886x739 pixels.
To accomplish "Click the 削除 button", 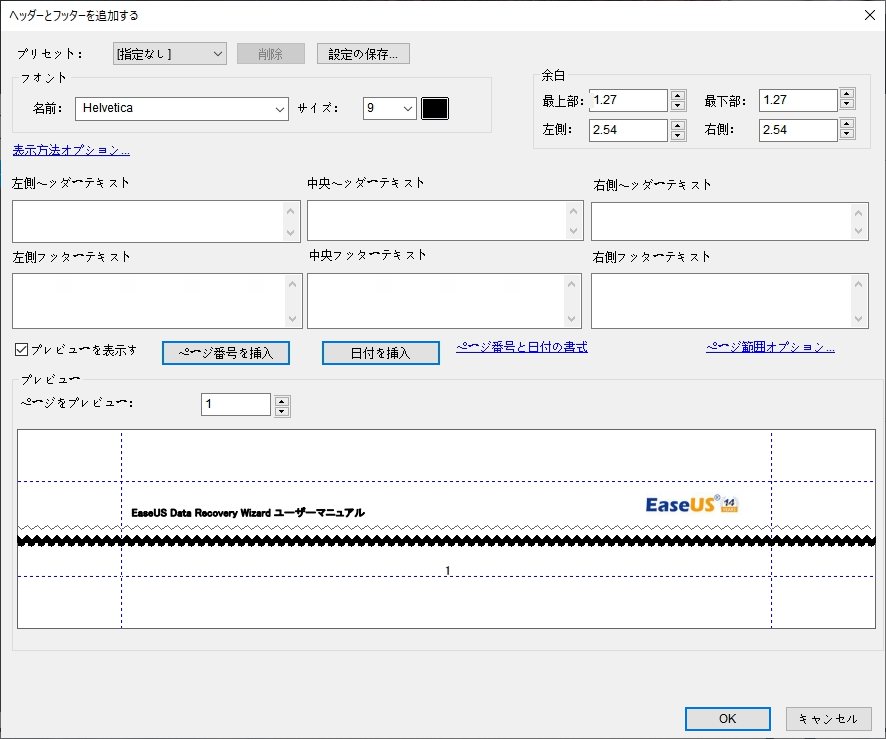I will click(x=270, y=53).
